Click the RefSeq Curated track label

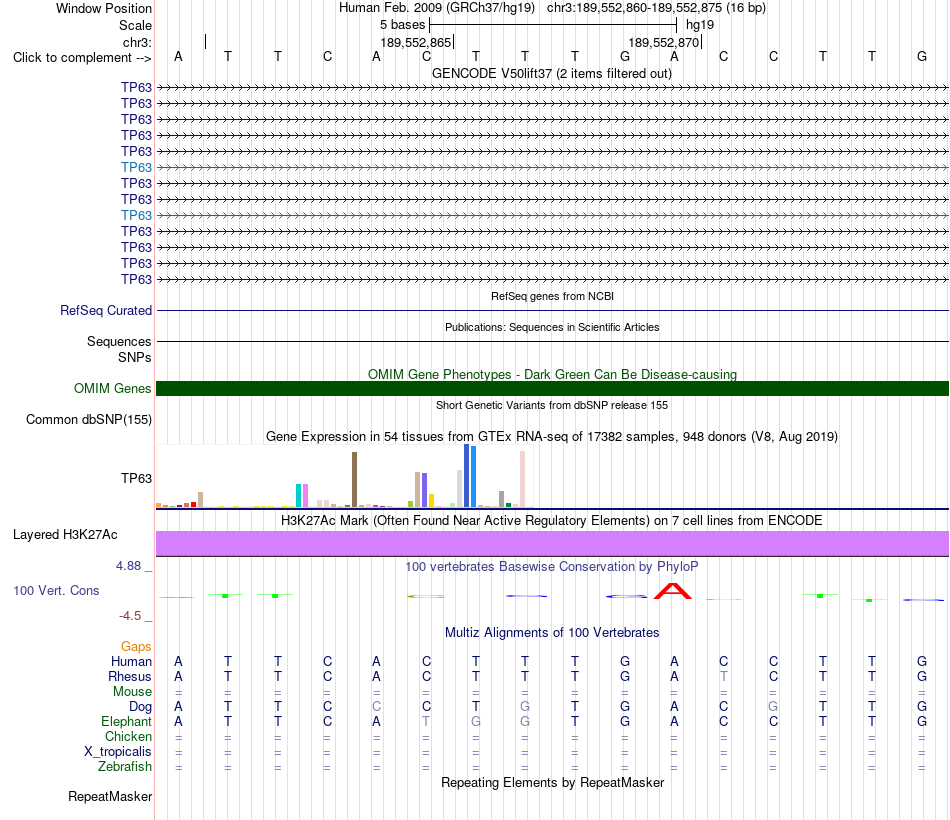[106, 310]
